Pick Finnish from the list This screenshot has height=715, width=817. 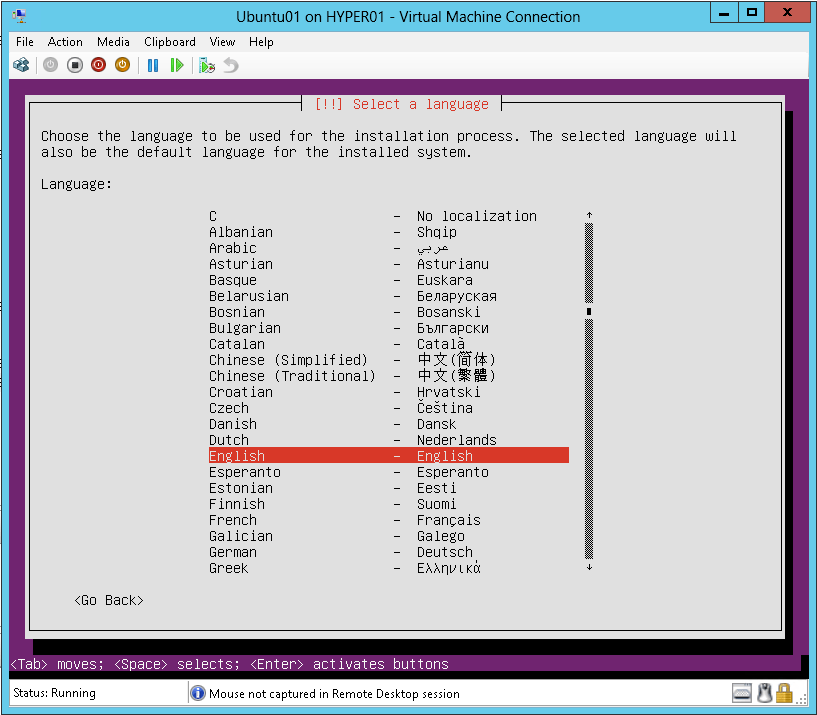(x=389, y=504)
